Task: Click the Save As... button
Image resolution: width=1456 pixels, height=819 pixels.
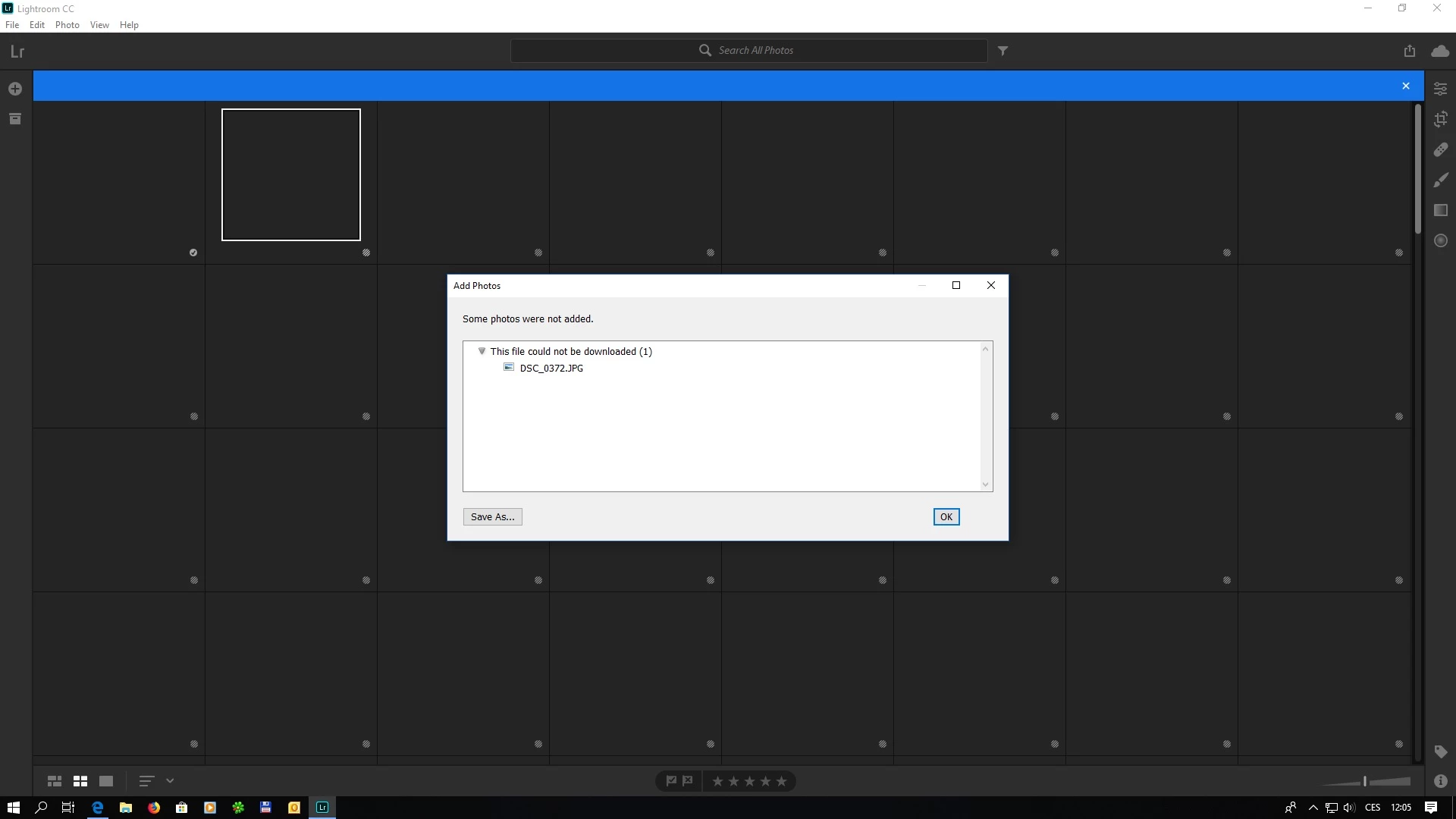Action: tap(492, 516)
